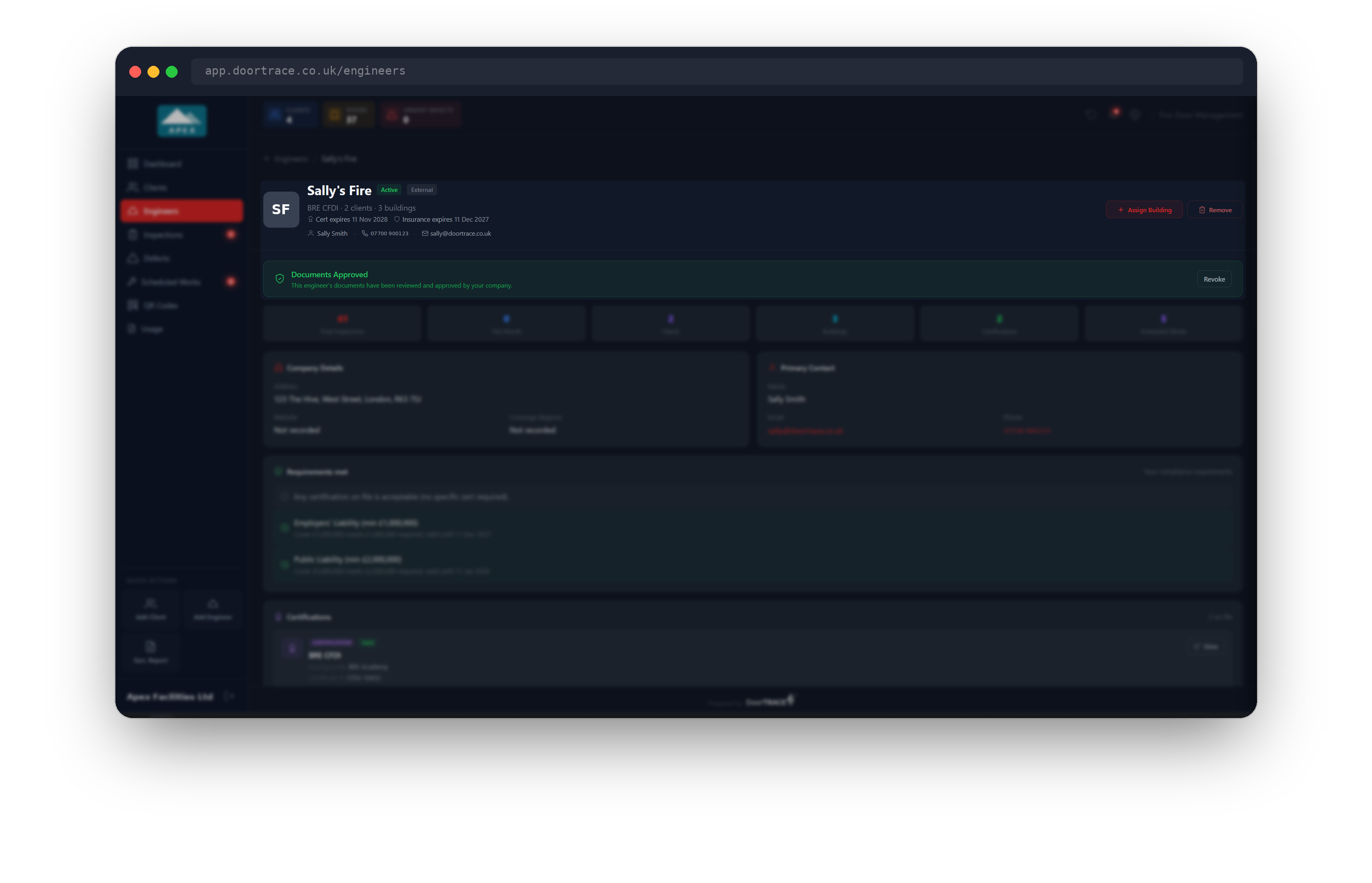Remove the Sally's Fire engineer

(1215, 210)
